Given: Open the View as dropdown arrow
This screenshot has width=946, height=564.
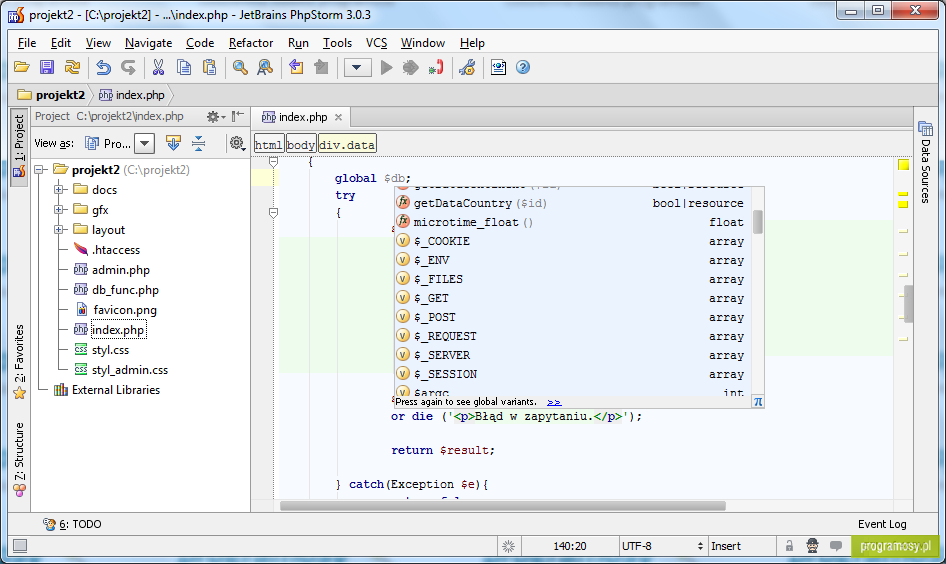Looking at the screenshot, I should click(144, 144).
